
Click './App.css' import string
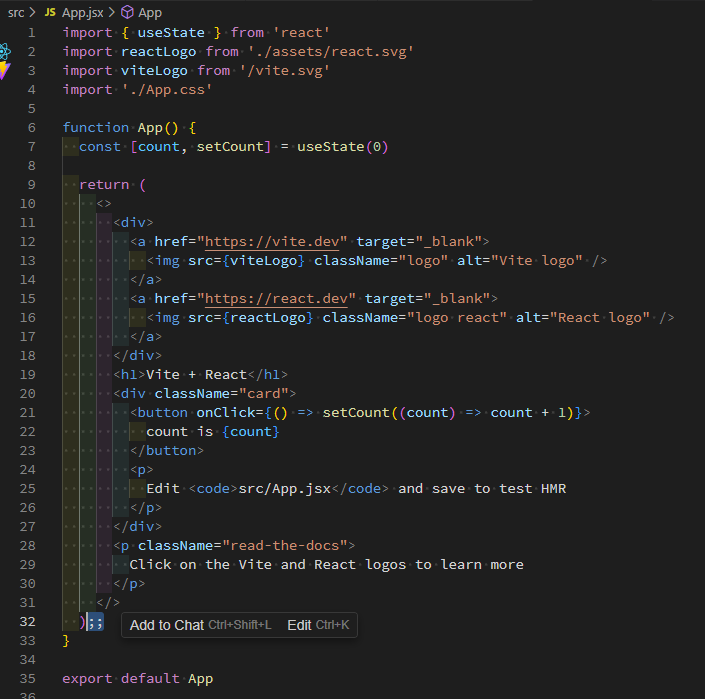point(167,89)
